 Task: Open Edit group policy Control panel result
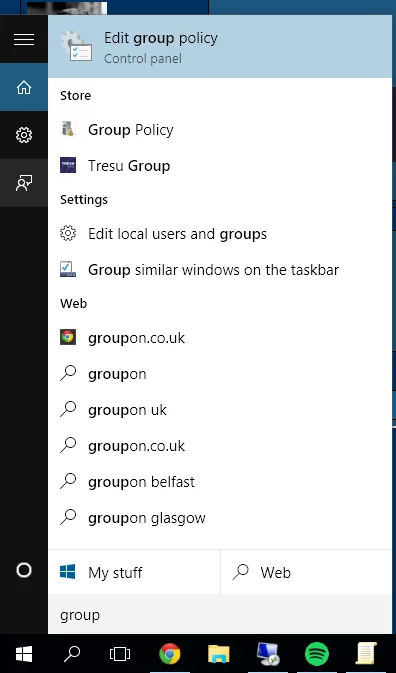point(222,47)
